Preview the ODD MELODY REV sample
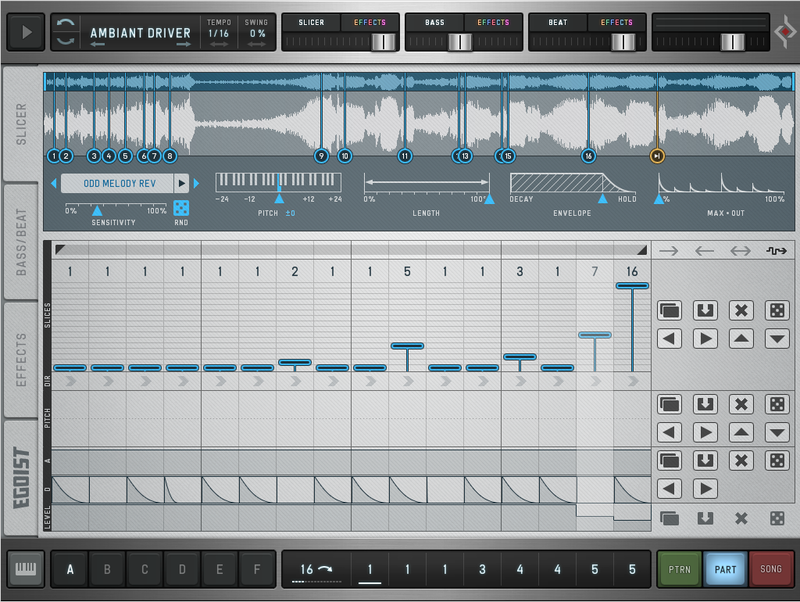Screen dimensions: 800x602 [181, 183]
